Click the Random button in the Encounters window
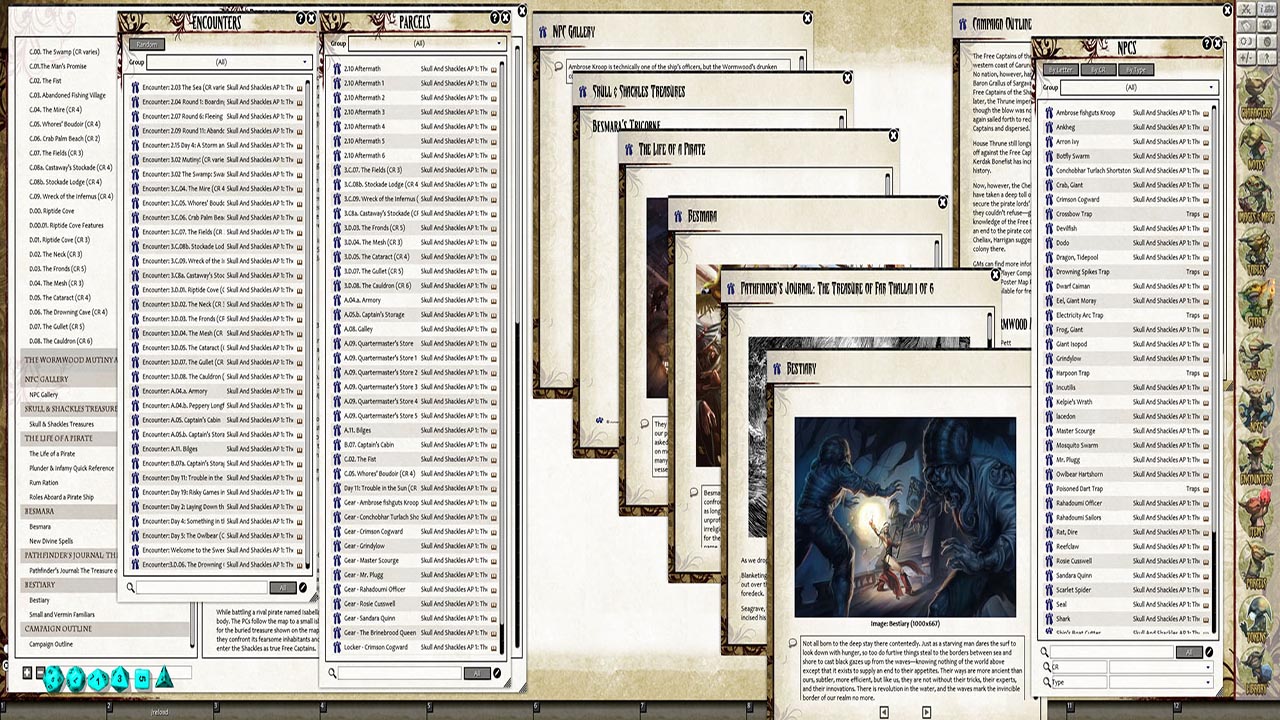The height and width of the screenshot is (720, 1280). 147,44
